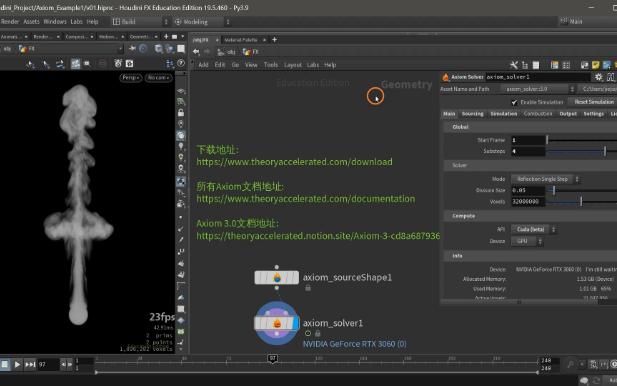The height and width of the screenshot is (386, 617).
Task: Click the network editor back arrow
Action: click(196, 52)
